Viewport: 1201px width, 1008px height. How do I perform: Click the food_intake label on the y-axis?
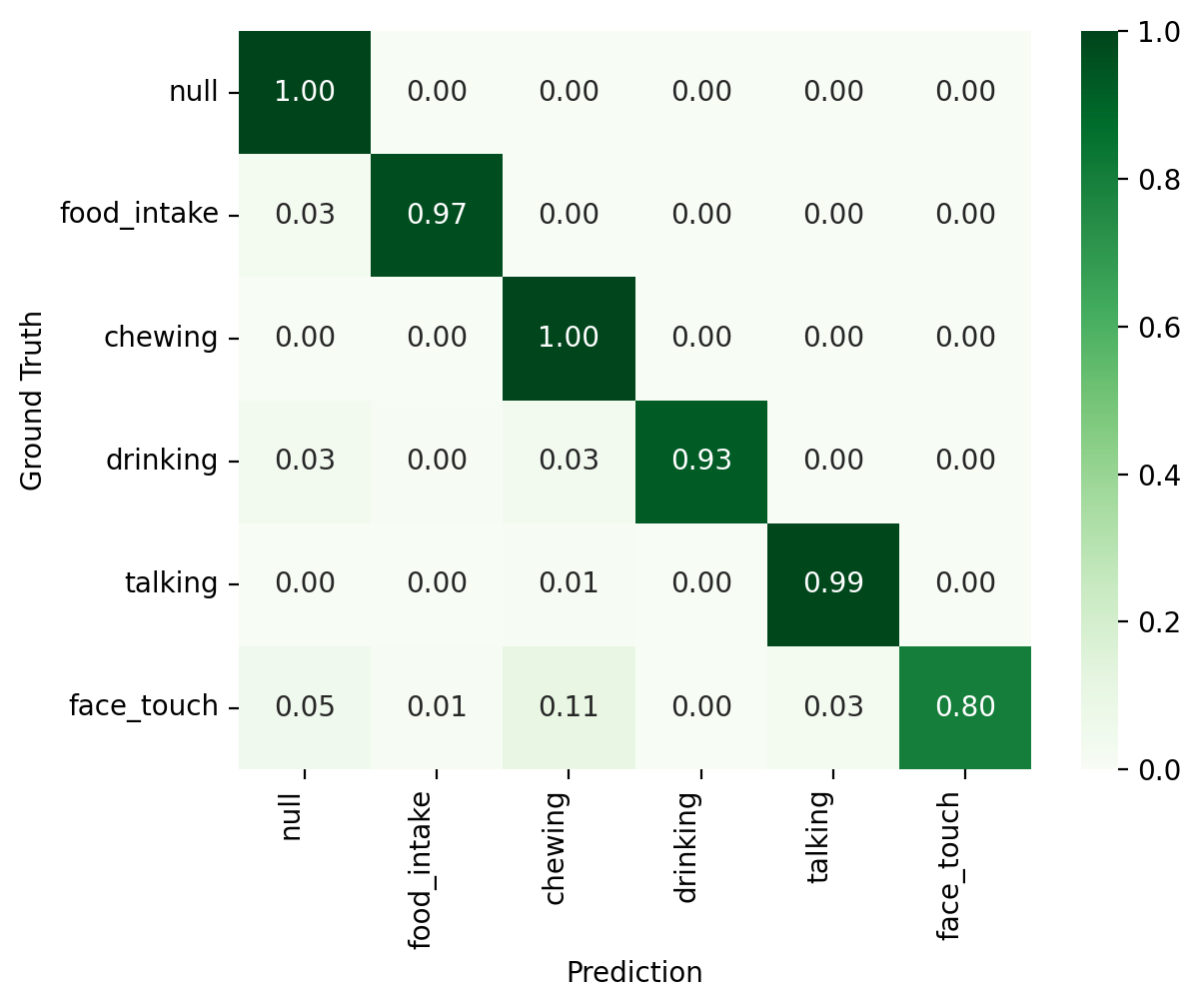click(x=139, y=214)
